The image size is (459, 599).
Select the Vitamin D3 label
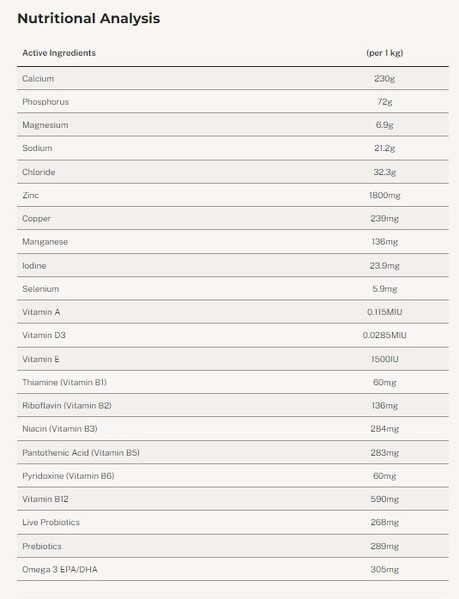tap(44, 335)
